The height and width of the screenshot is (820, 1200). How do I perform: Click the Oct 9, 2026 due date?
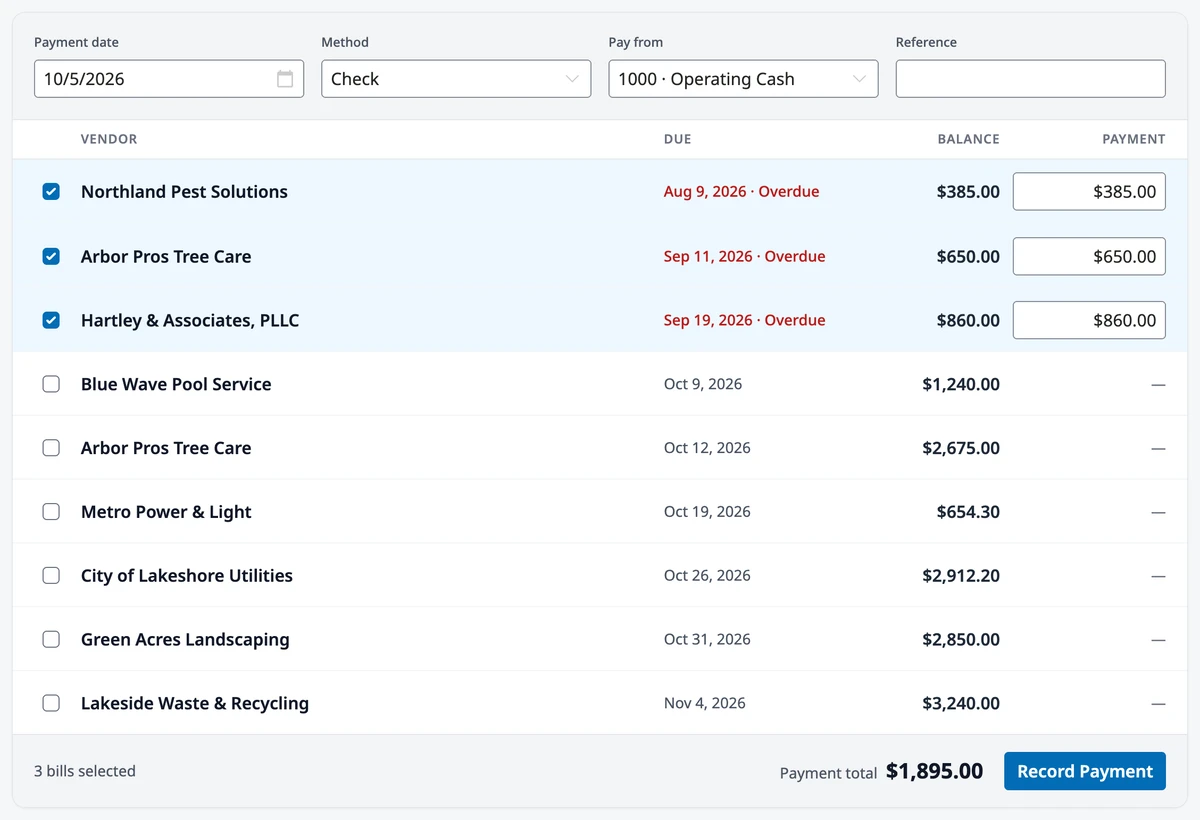tap(703, 384)
